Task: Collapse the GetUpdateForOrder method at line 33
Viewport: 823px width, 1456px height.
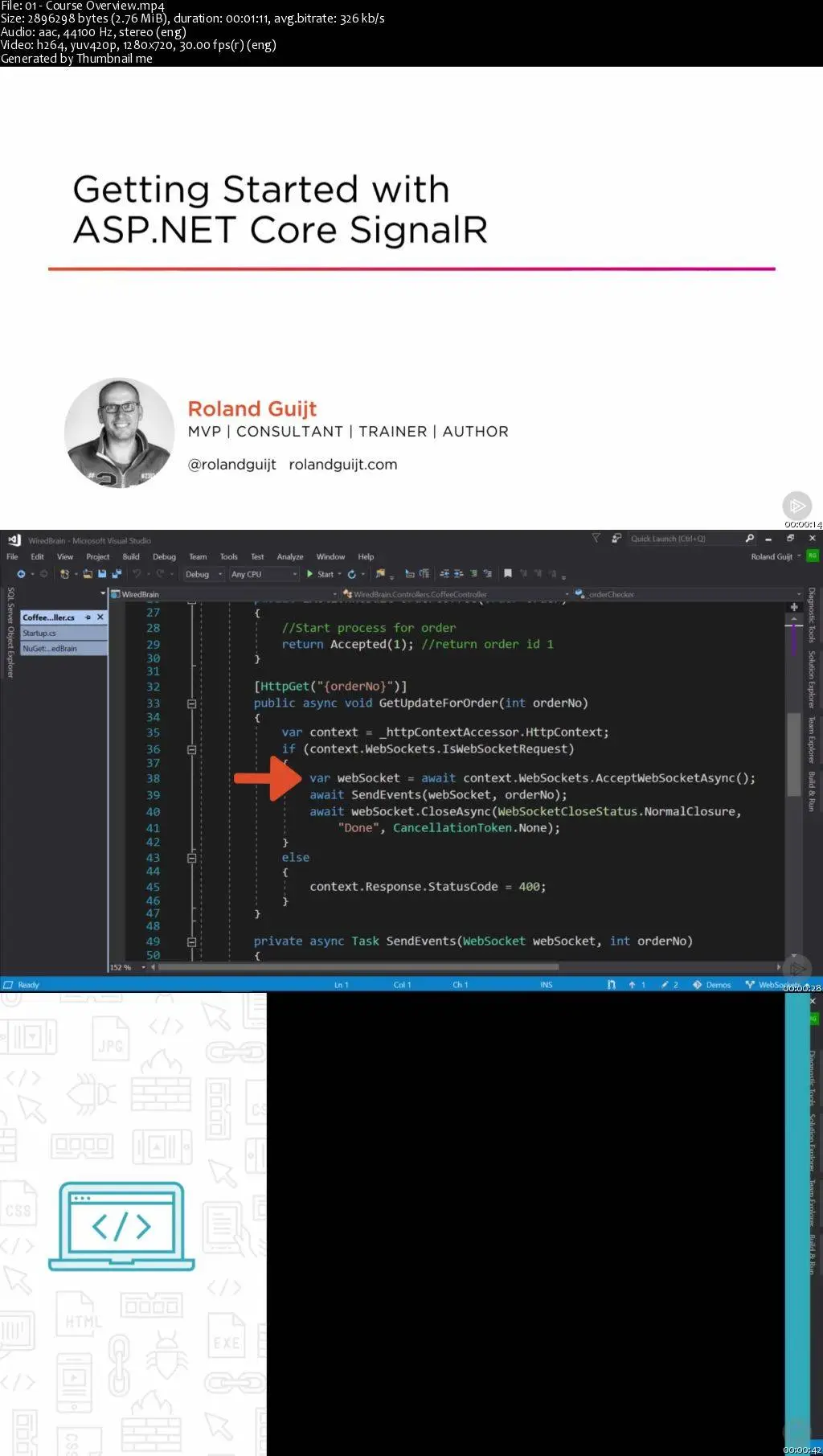Action: click(x=191, y=703)
